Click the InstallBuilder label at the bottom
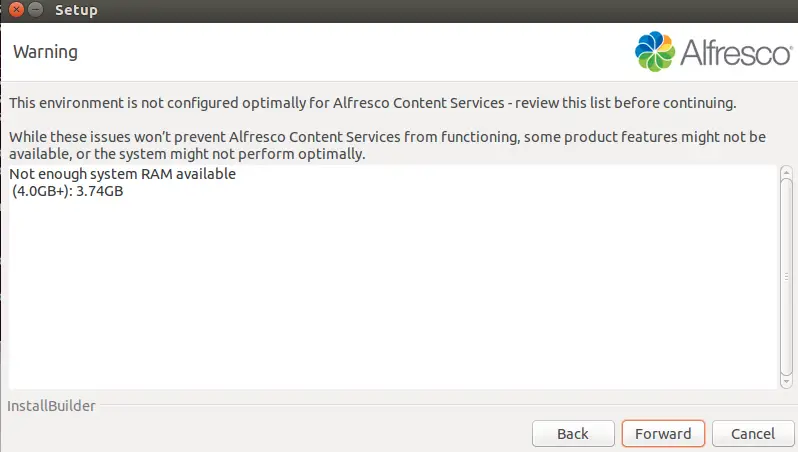Viewport: 798px width, 452px height. (x=51, y=406)
